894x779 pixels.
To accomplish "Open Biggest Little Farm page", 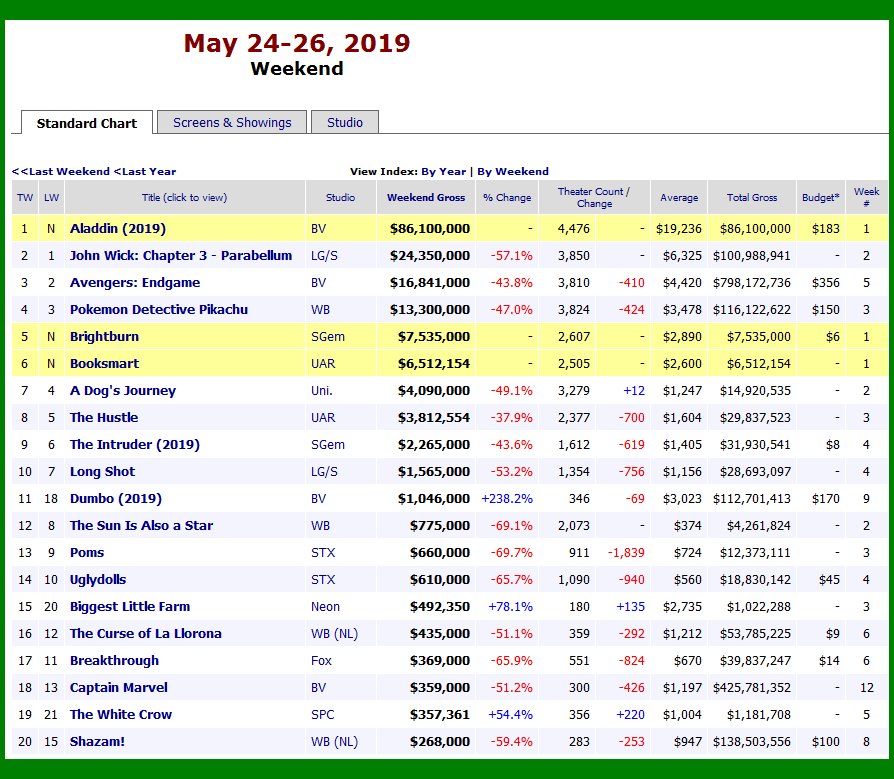I will click(130, 607).
